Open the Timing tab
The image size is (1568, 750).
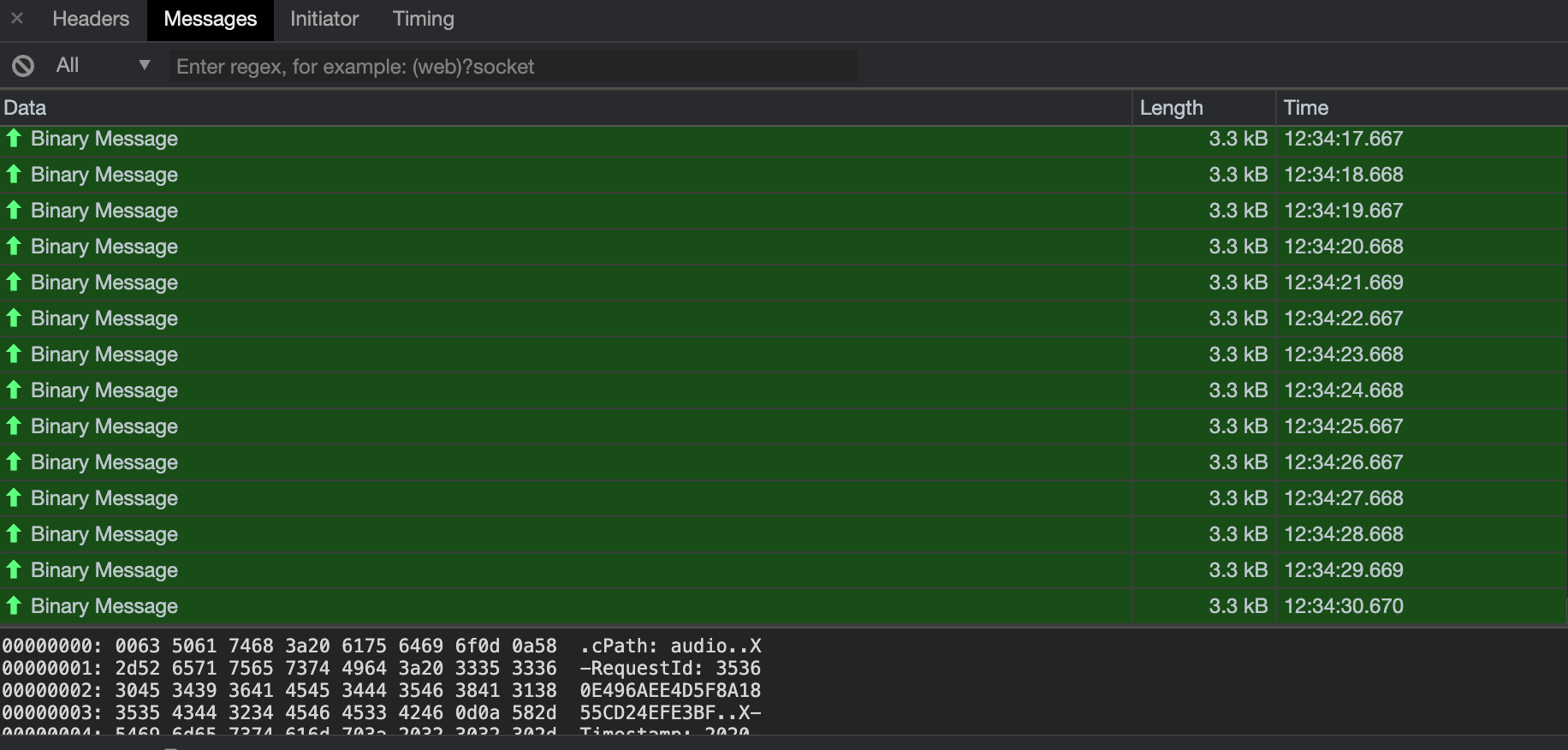pyautogui.click(x=423, y=19)
